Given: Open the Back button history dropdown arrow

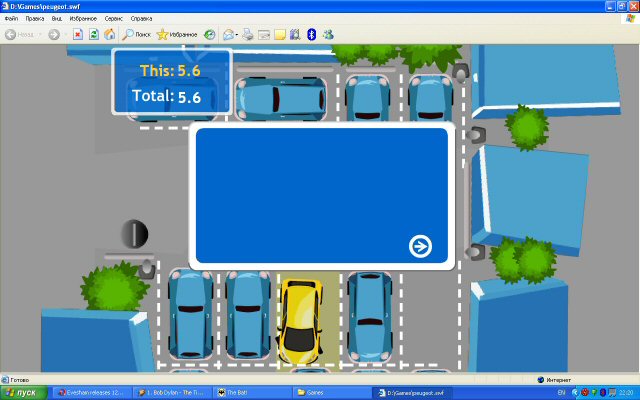Looking at the screenshot, I should click(x=40, y=35).
